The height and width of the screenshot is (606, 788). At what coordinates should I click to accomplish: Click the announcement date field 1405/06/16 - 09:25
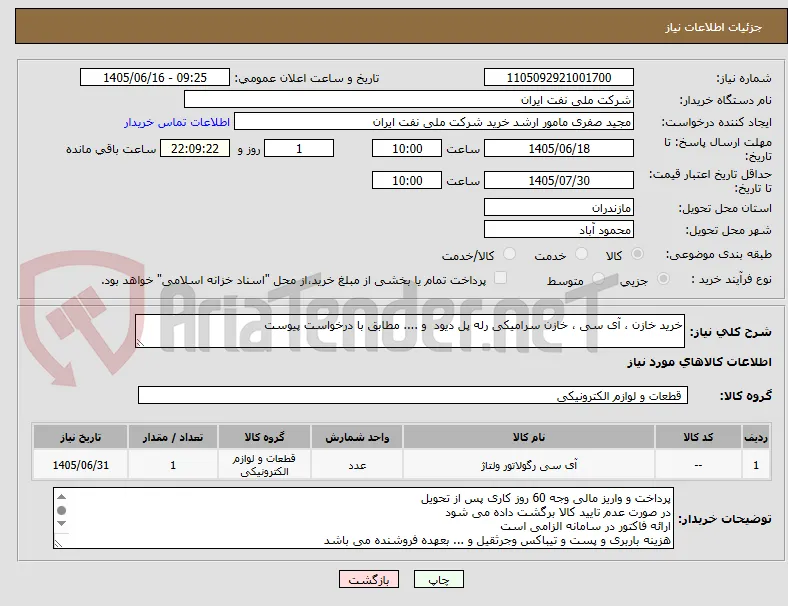pyautogui.click(x=155, y=77)
